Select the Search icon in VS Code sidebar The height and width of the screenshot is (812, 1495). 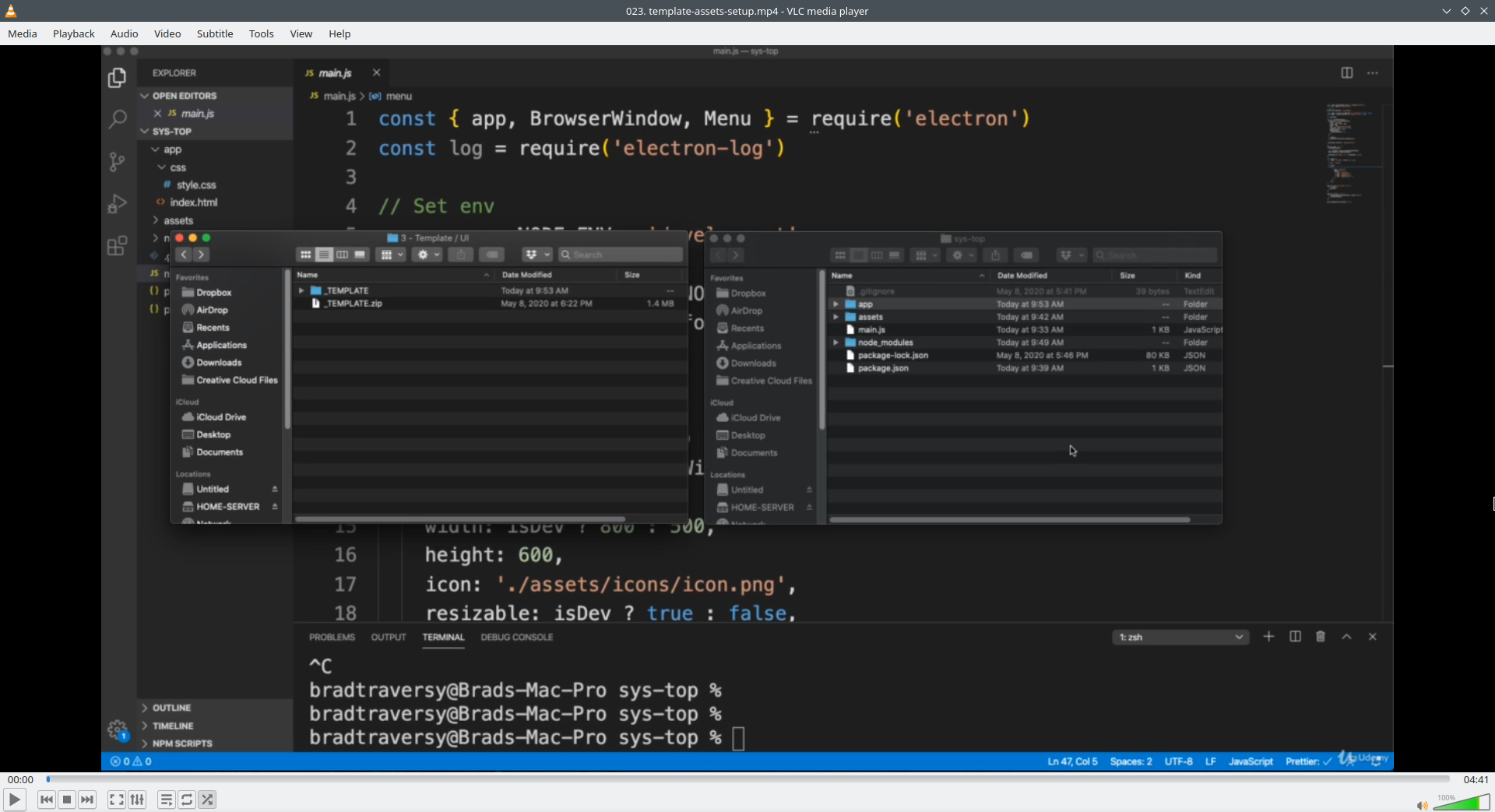pyautogui.click(x=118, y=119)
